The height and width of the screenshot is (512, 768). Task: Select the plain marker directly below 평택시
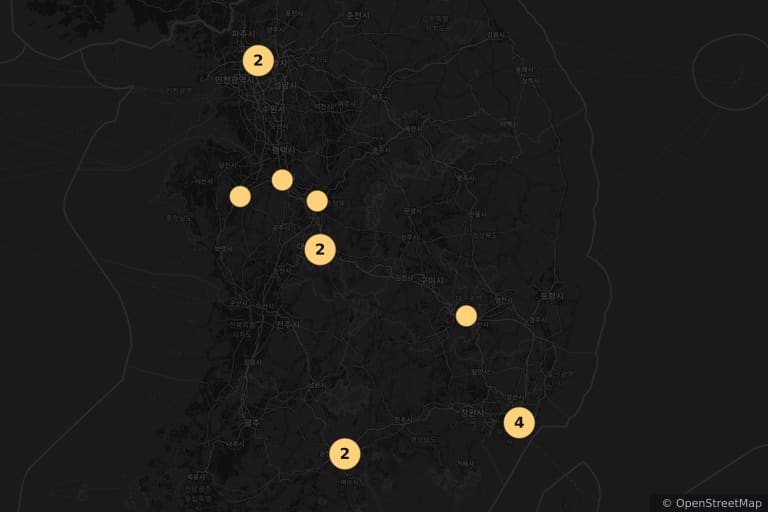pyautogui.click(x=282, y=180)
